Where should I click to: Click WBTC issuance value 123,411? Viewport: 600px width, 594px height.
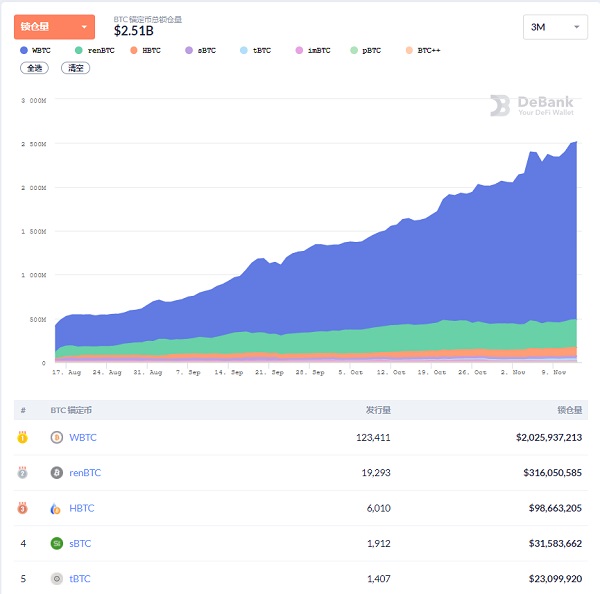pyautogui.click(x=373, y=437)
